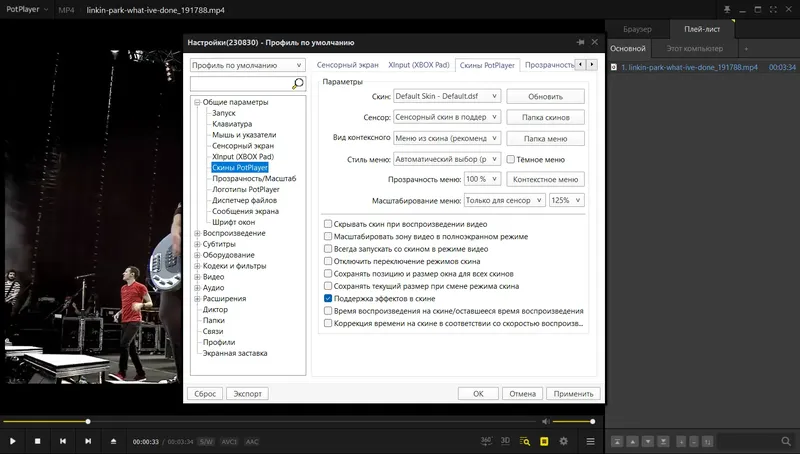Image resolution: width=800 pixels, height=454 pixels.
Task: Click the always-on-top pin in PotPlayer title bar
Action: click(x=727, y=10)
